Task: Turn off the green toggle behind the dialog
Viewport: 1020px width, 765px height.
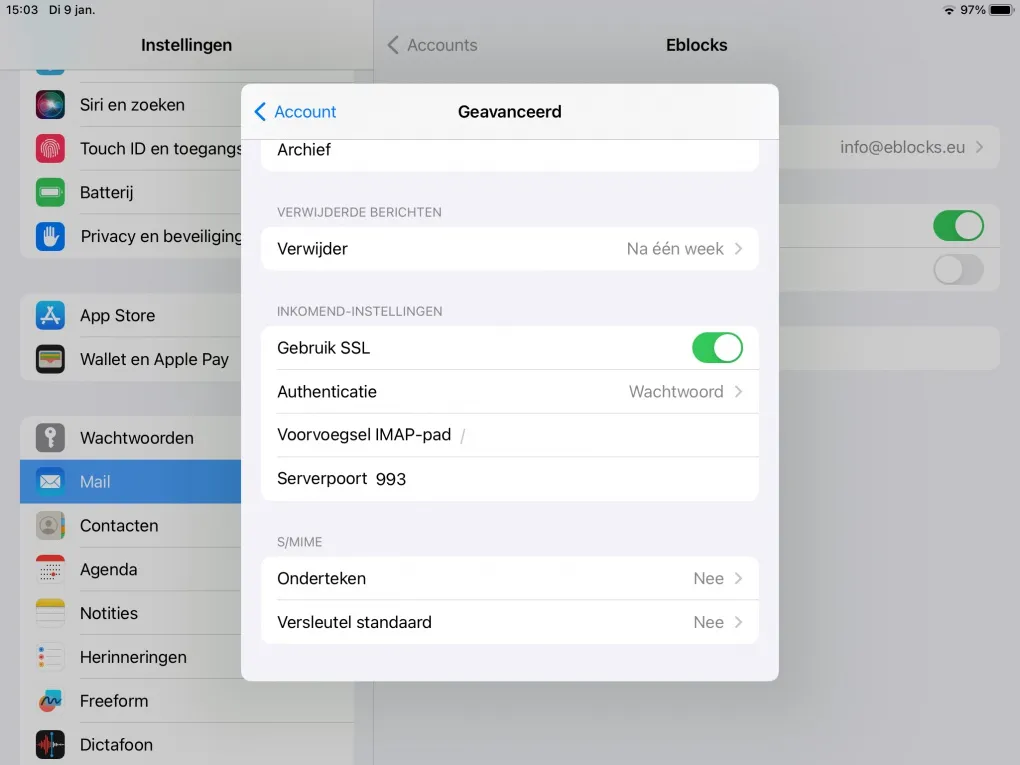Action: pos(958,226)
